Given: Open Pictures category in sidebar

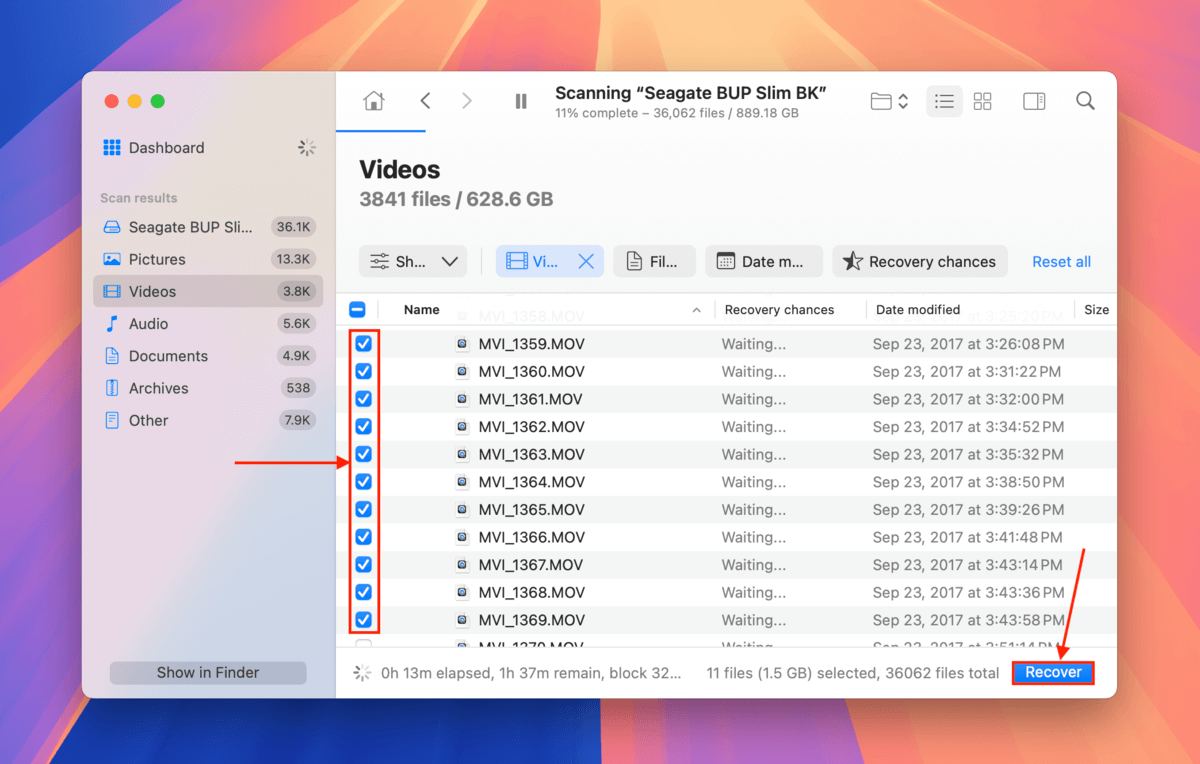Looking at the screenshot, I should (x=208, y=259).
